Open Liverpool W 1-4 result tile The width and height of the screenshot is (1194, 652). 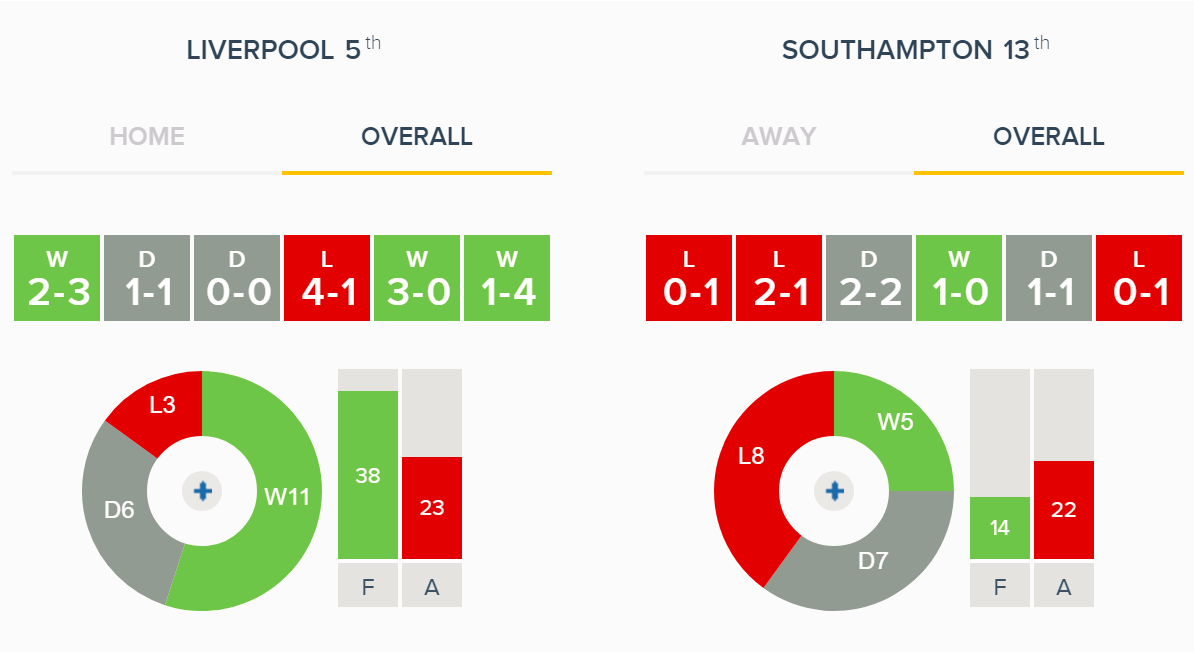coord(507,278)
